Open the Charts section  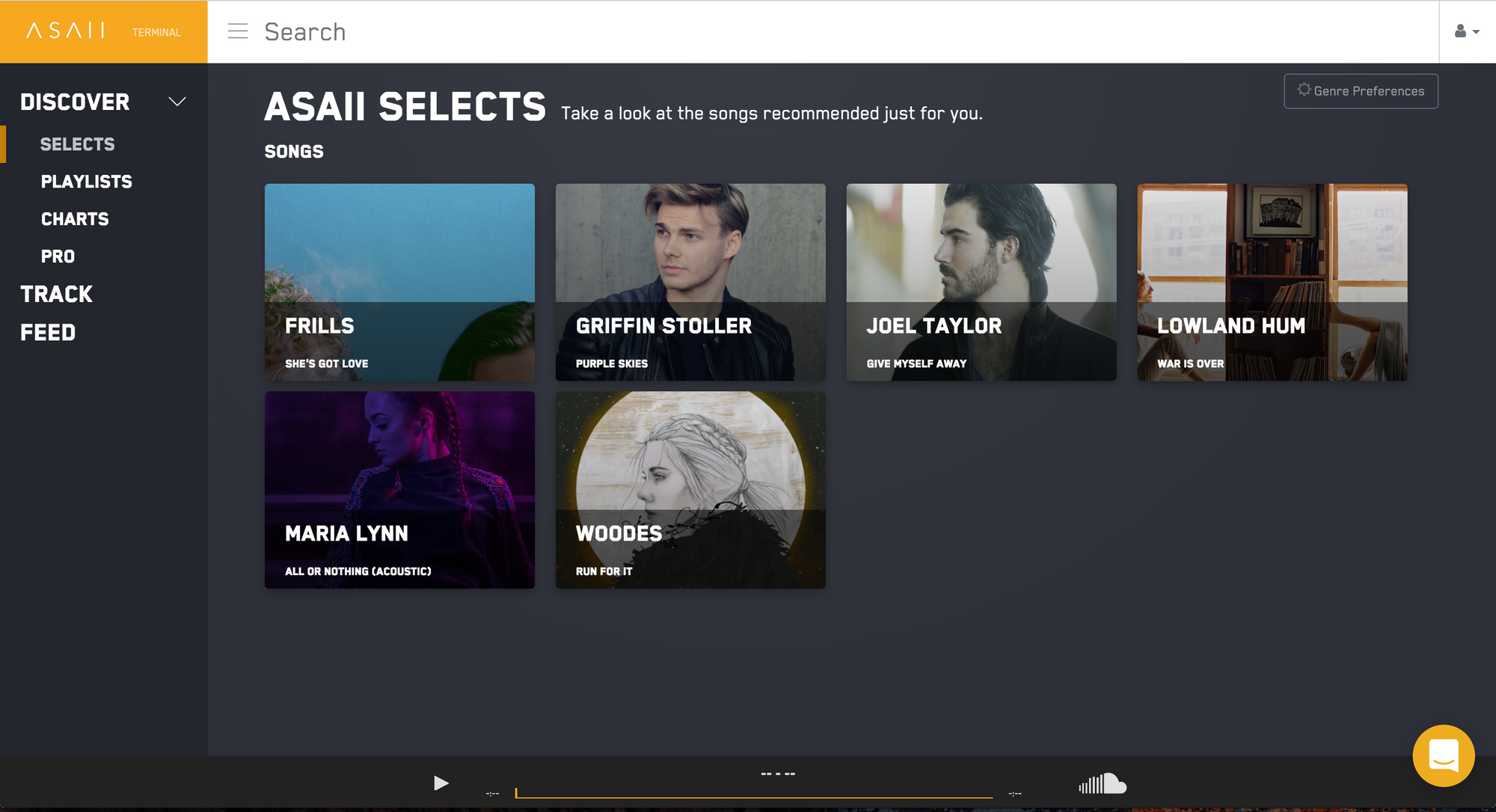pyautogui.click(x=75, y=219)
